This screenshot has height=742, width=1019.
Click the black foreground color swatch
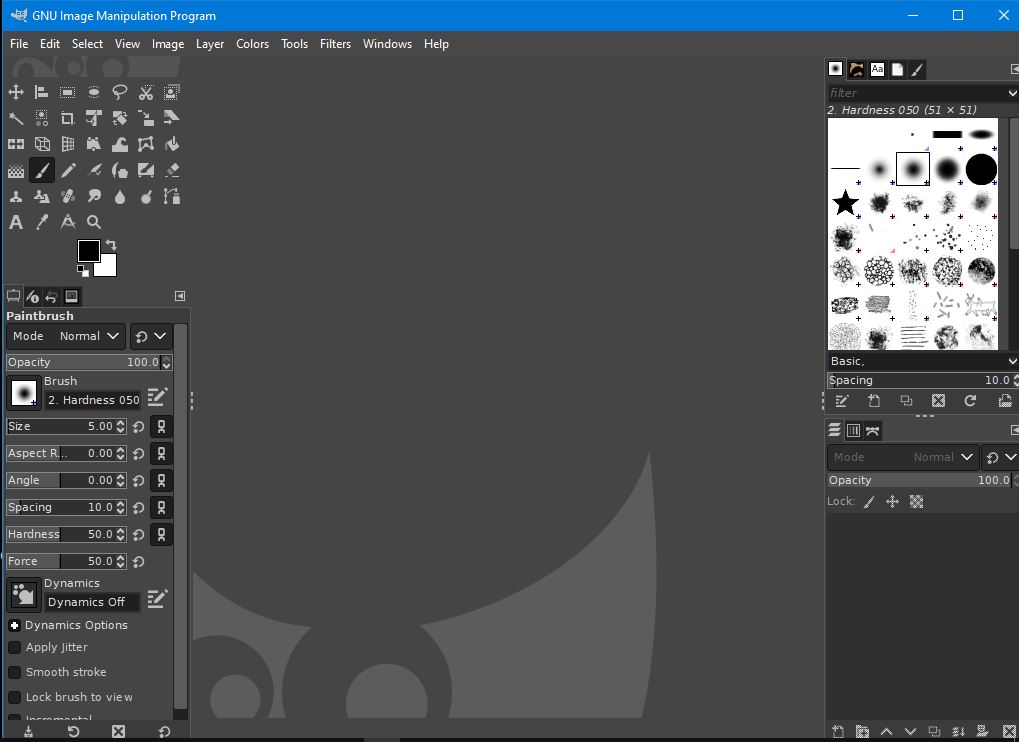tap(88, 250)
